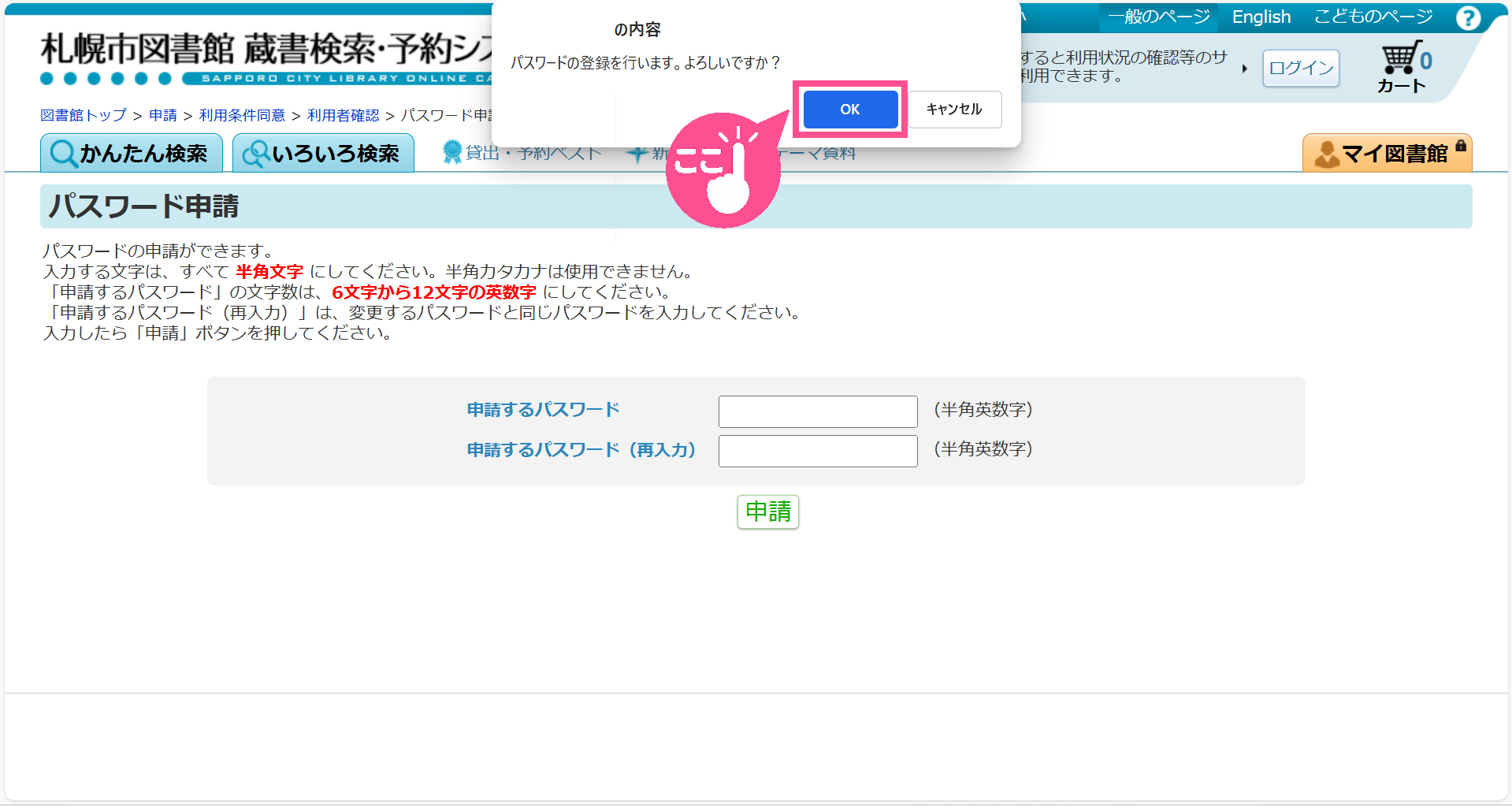Click the person icon on マイ図書館

(1326, 154)
